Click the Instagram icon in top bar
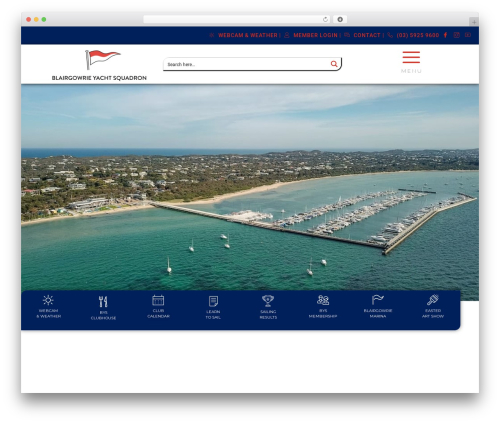The image size is (500, 423). (x=457, y=35)
